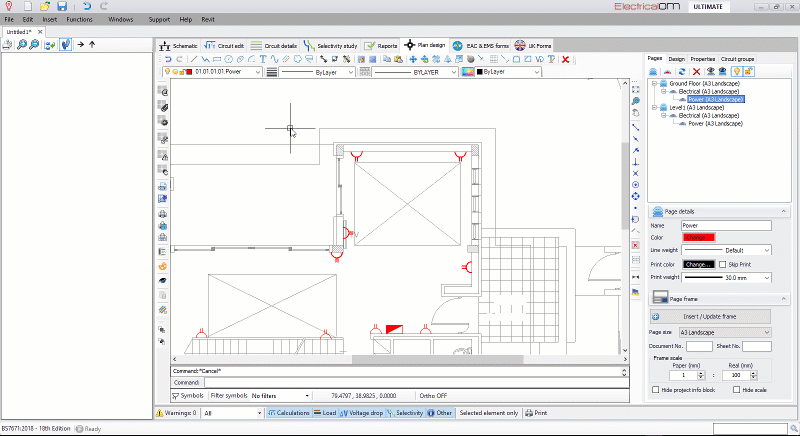Click the Symbols button below command line
800x436 pixels.
188,396
